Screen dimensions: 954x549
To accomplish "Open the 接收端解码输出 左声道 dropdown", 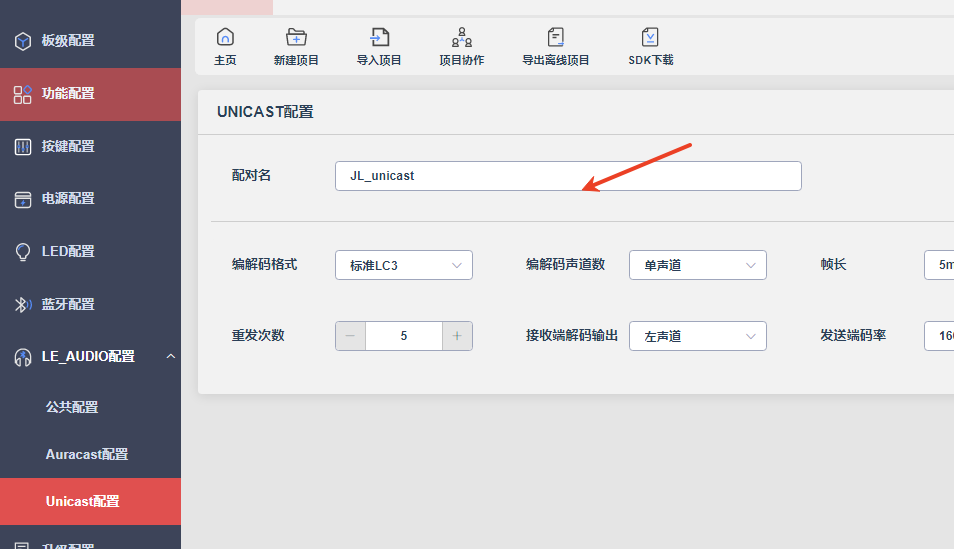I will [x=698, y=336].
